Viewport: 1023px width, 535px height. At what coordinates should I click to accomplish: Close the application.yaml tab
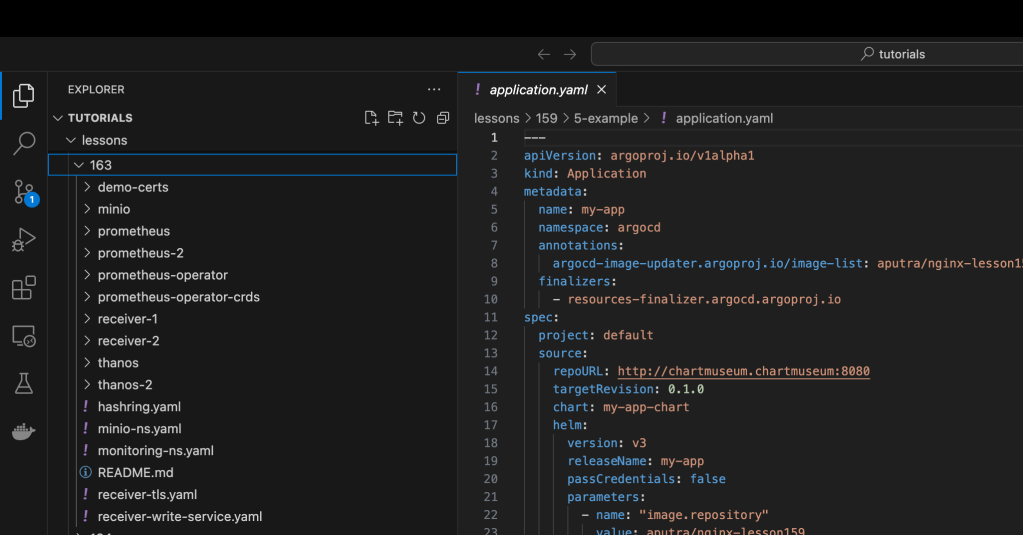(602, 89)
